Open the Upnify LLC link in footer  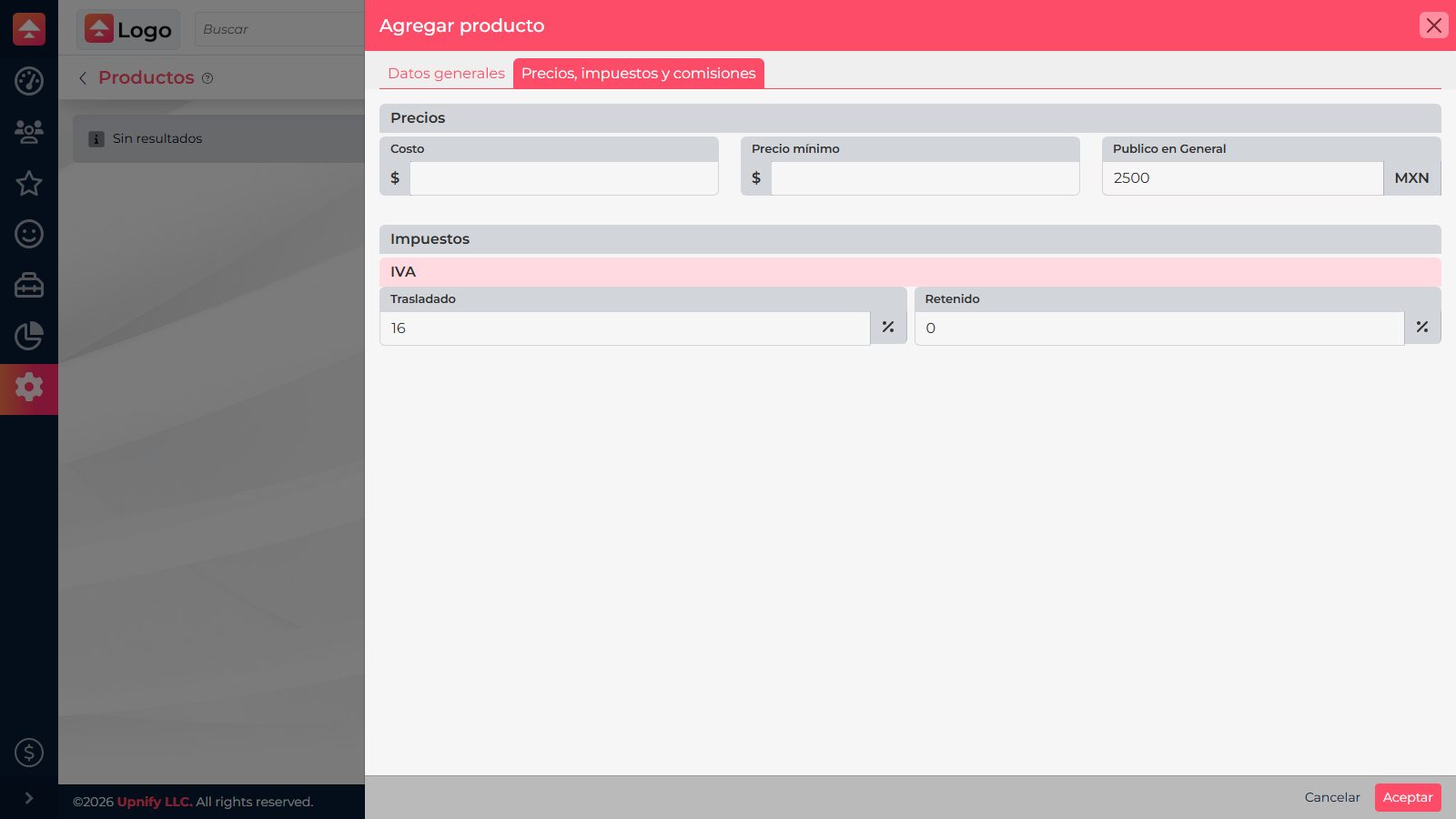(x=155, y=802)
